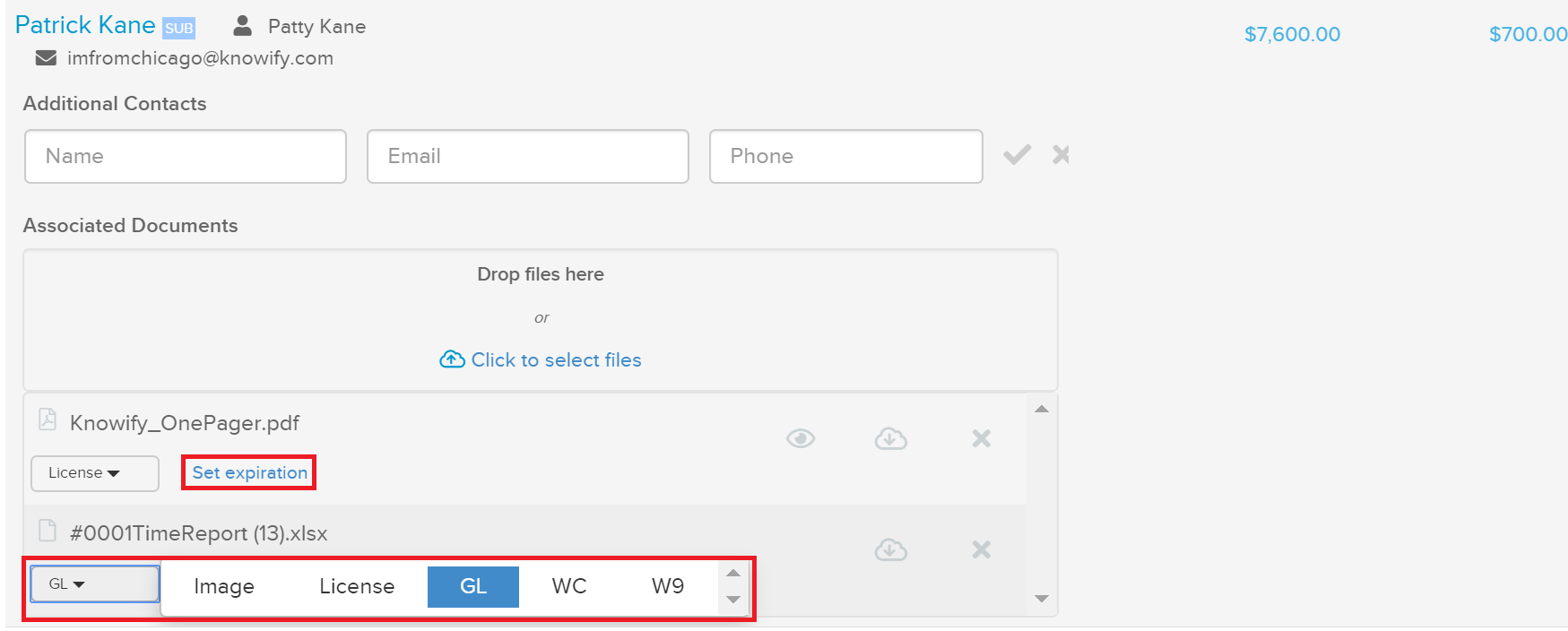Viewport: 1568px width, 631px height.
Task: Pick W9 in the type list
Action: [668, 586]
